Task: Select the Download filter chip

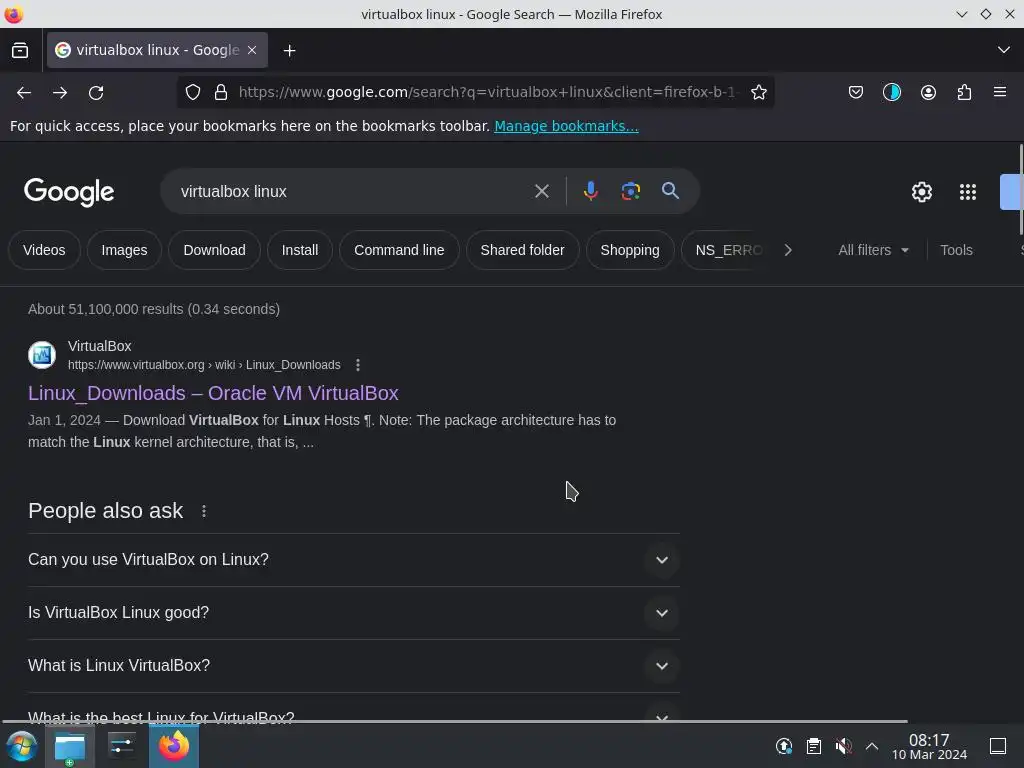Action: click(x=214, y=250)
